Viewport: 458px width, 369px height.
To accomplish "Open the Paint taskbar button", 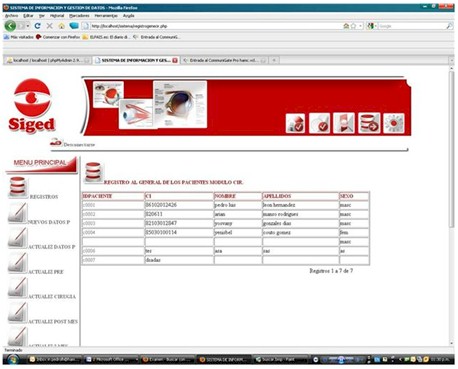I will point(282,360).
